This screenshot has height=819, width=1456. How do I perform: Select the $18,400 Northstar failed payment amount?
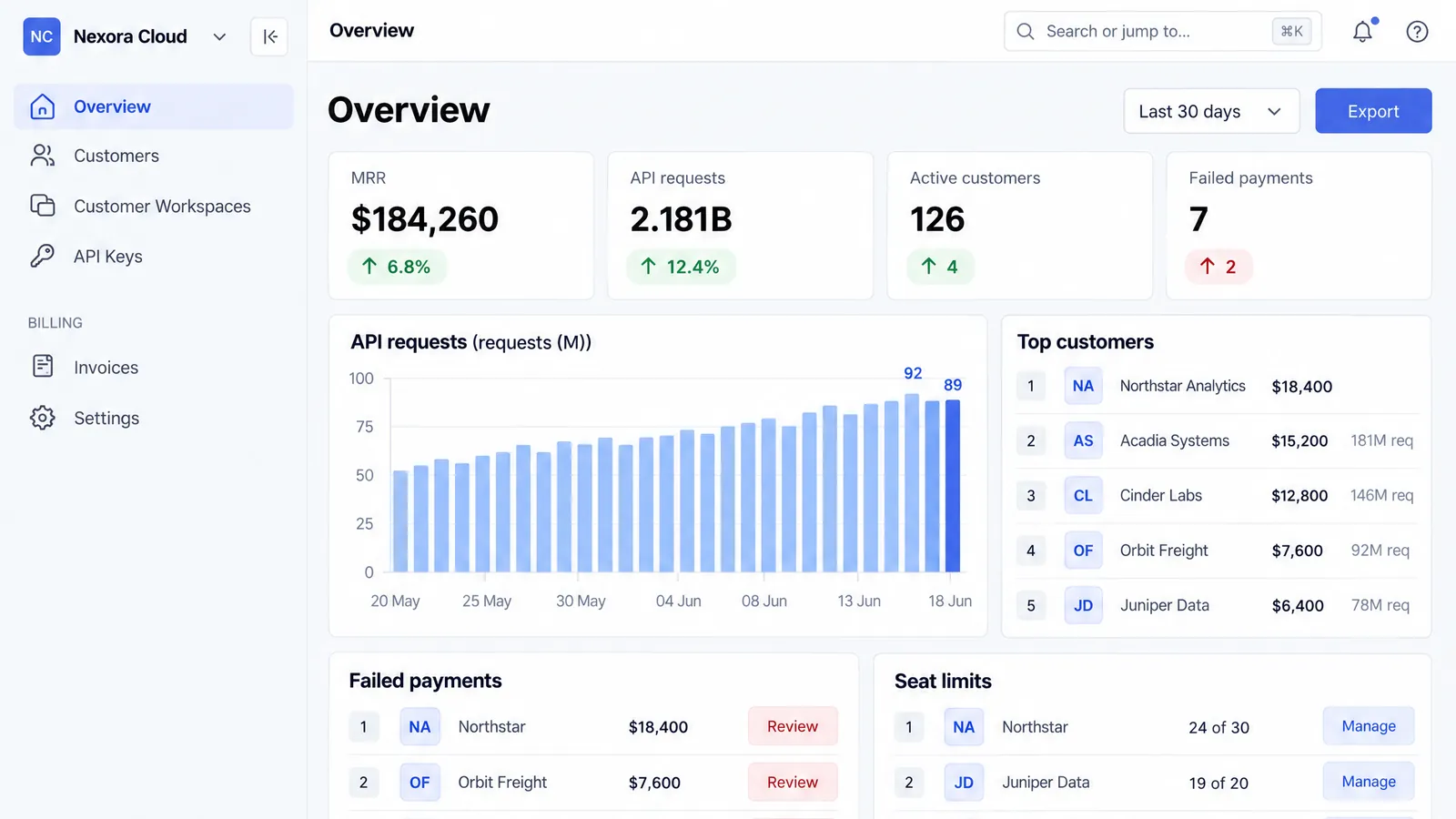click(658, 727)
